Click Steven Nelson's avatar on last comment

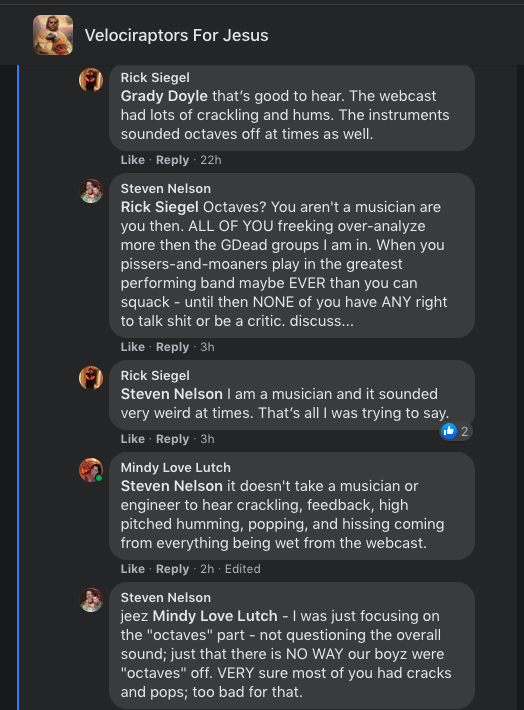pyautogui.click(x=91, y=600)
